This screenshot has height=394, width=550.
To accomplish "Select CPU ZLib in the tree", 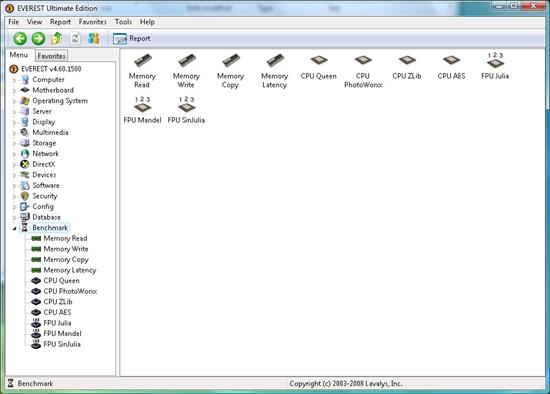I will [x=58, y=302].
